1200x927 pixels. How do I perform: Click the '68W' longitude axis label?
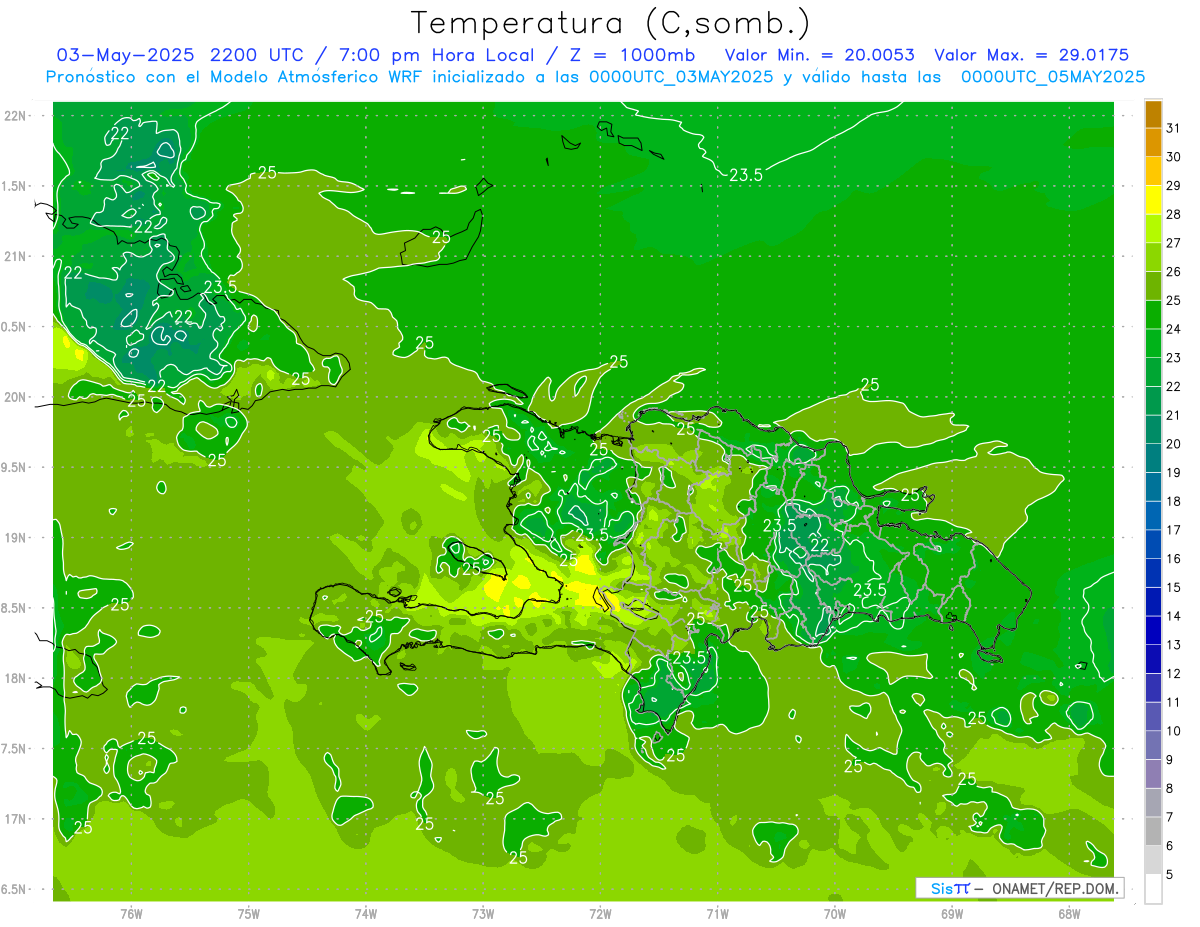pyautogui.click(x=1069, y=913)
